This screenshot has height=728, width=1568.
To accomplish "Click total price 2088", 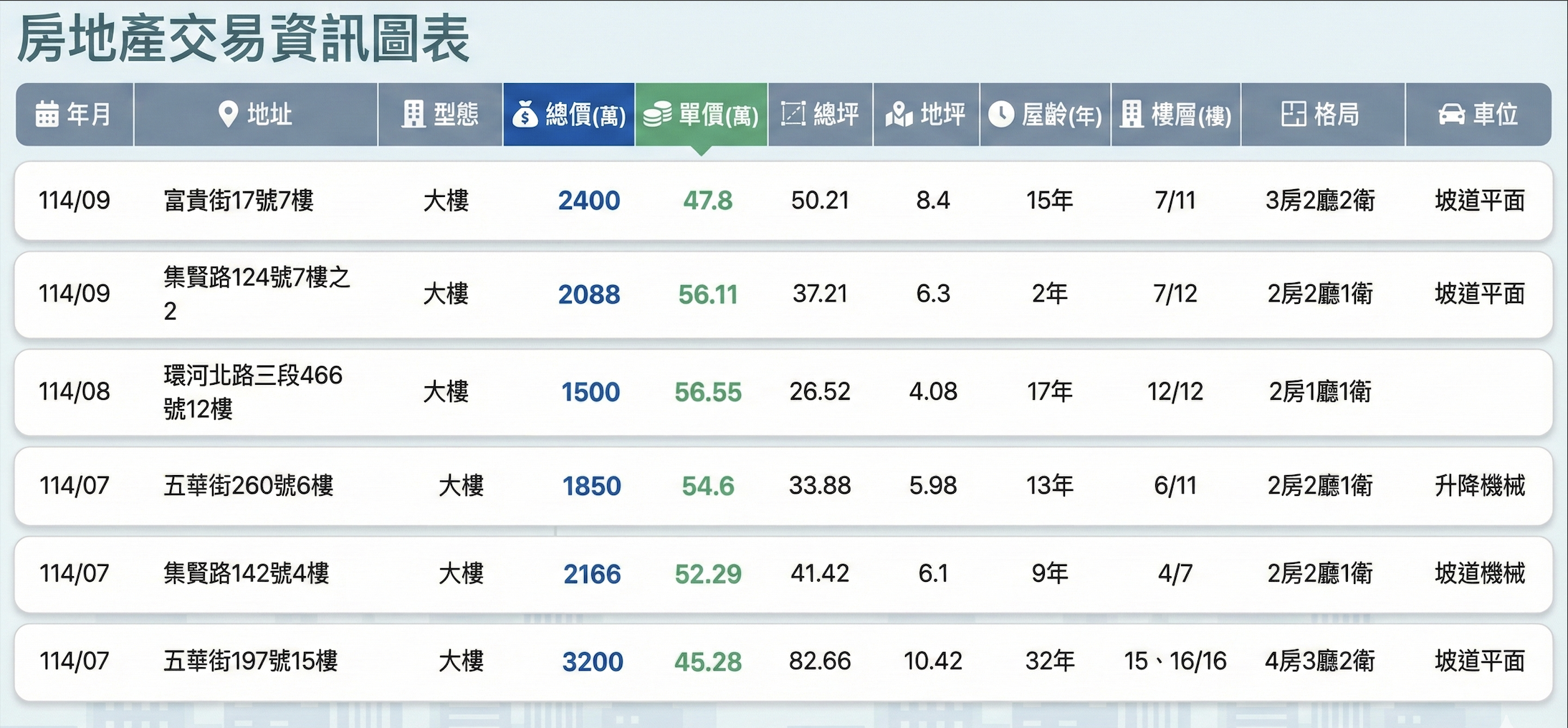I will coord(589,294).
